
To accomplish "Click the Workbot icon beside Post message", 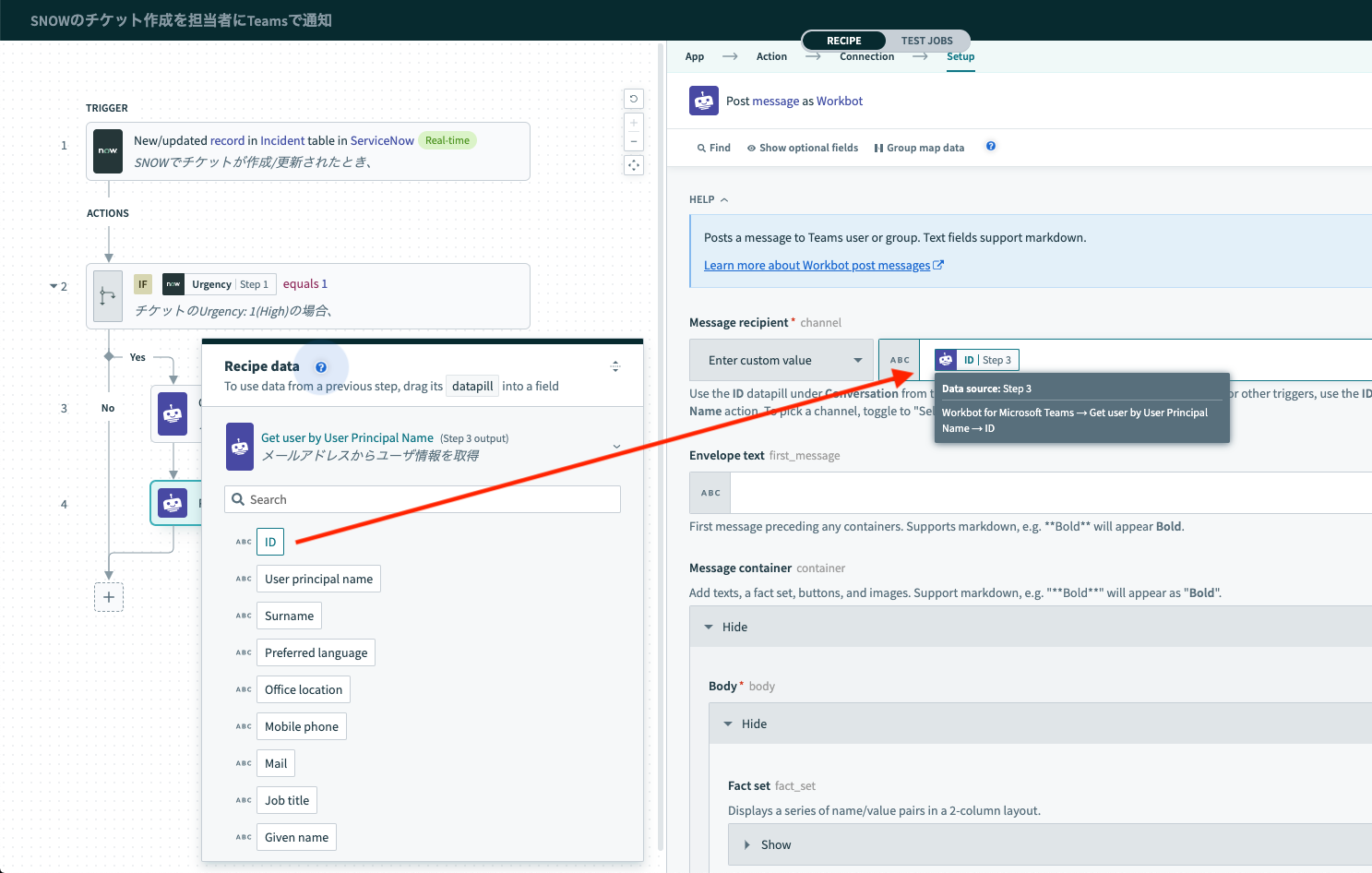I will point(704,101).
